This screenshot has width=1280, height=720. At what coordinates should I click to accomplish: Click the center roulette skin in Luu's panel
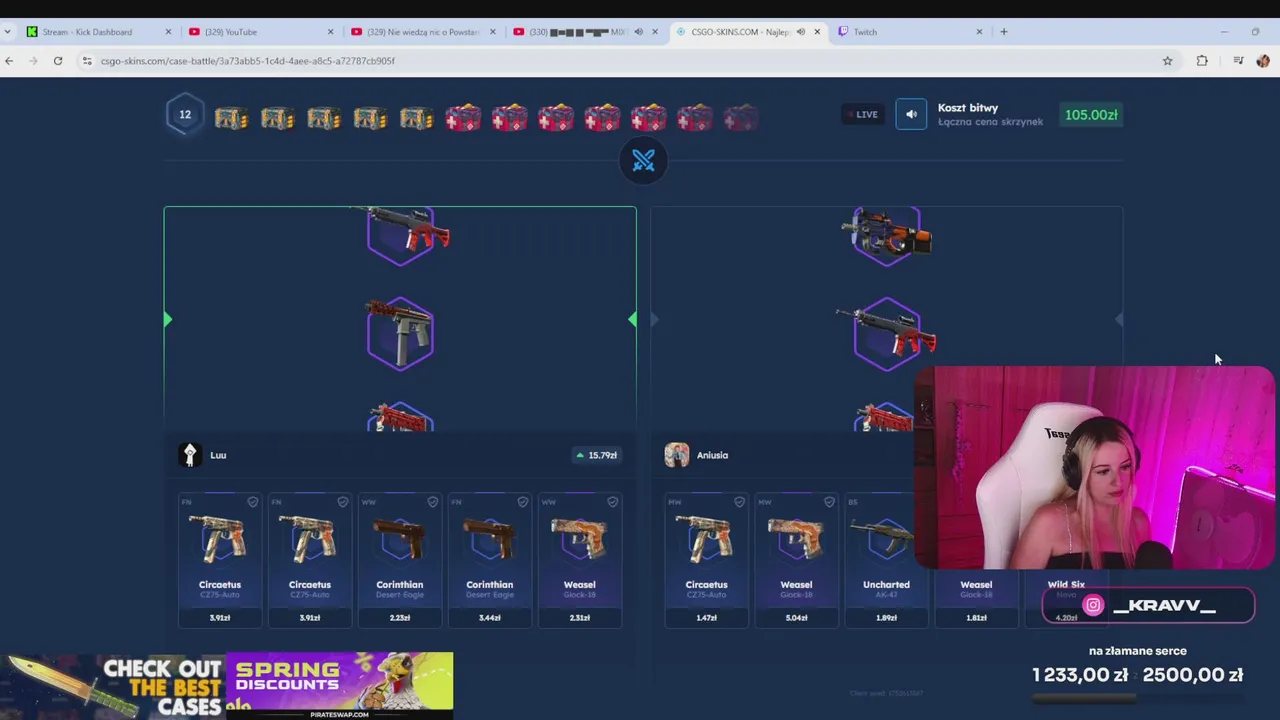[400, 334]
